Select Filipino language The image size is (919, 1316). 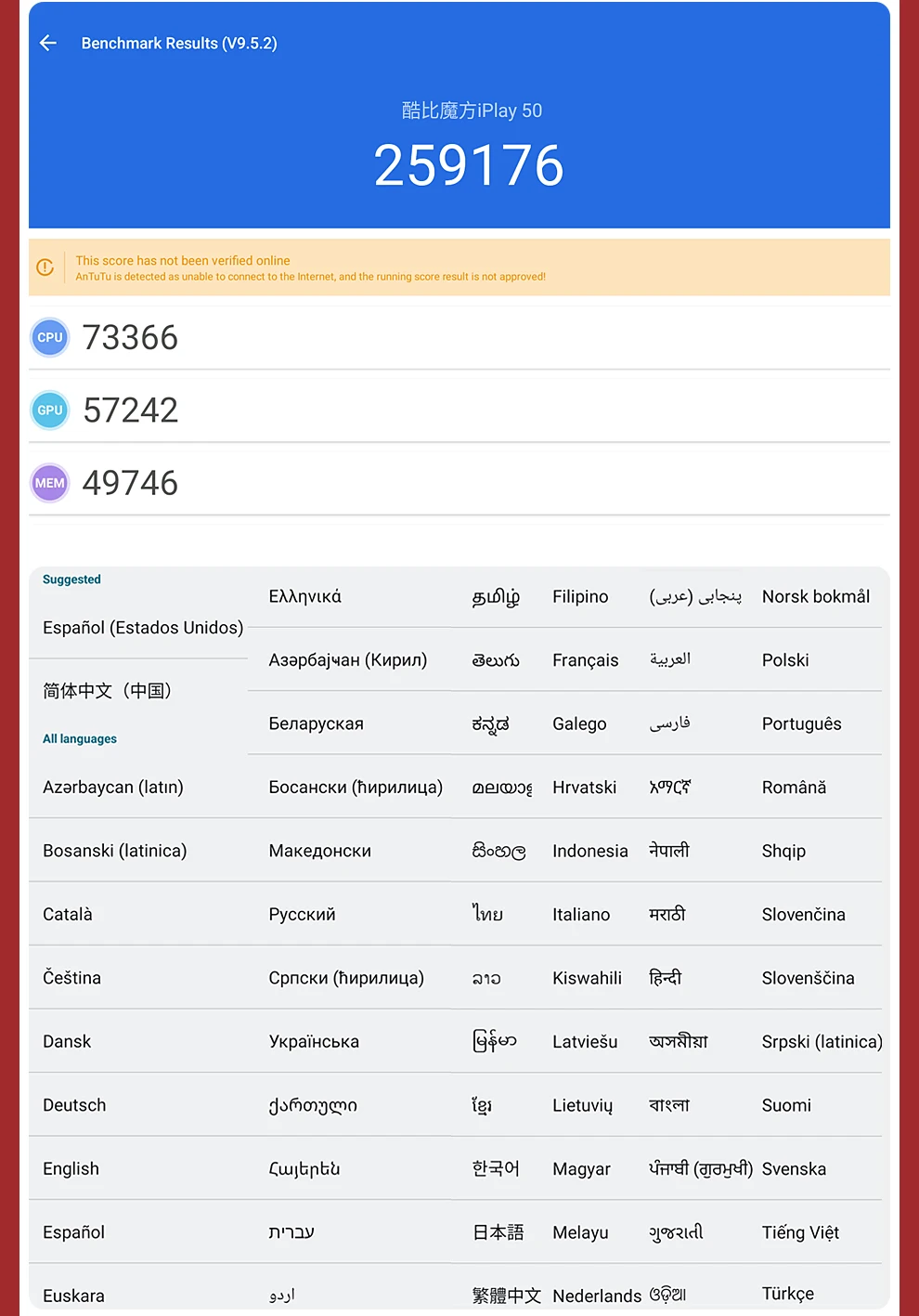click(x=580, y=597)
